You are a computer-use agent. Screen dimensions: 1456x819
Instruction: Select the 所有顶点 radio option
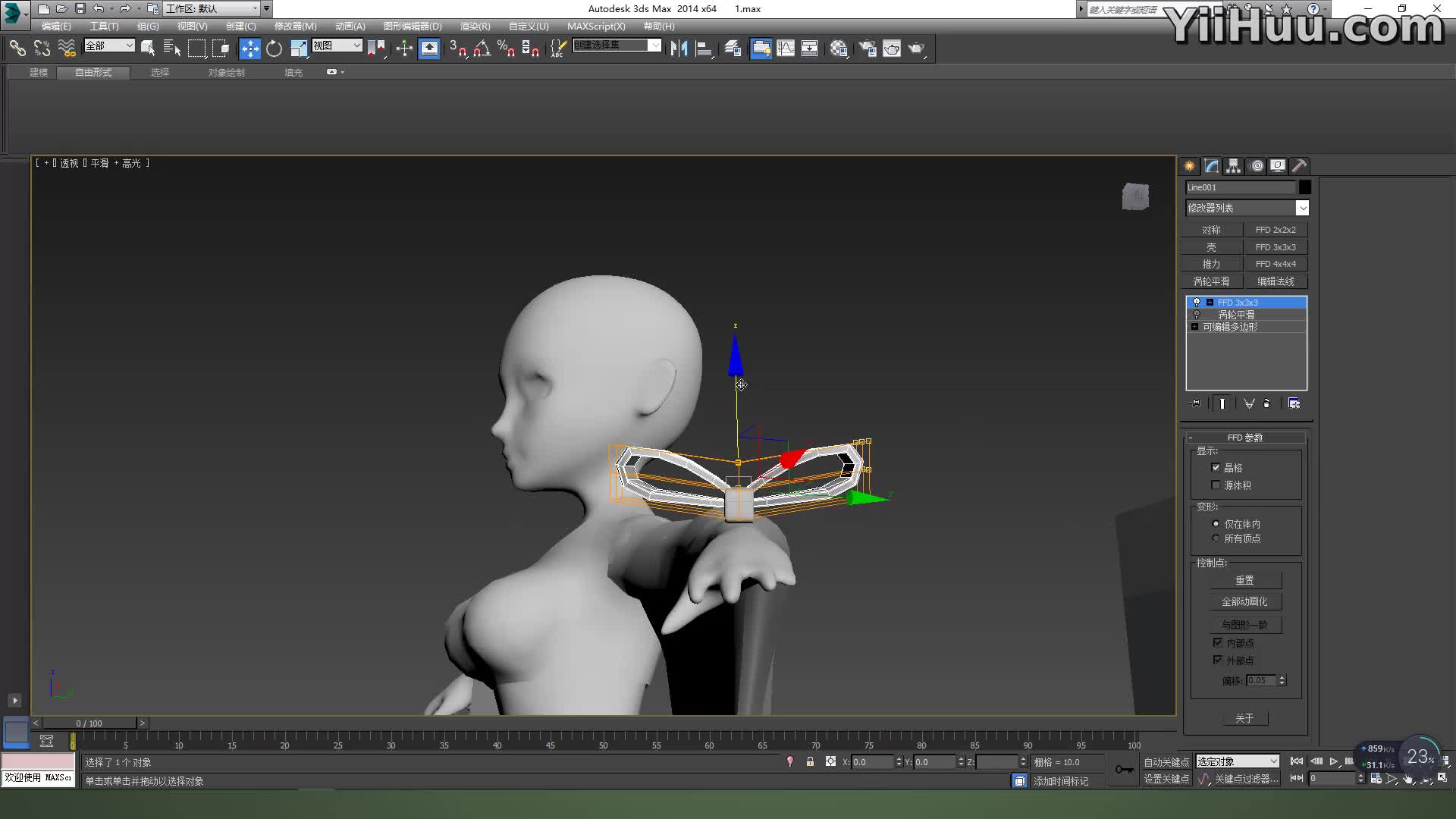coord(1216,538)
